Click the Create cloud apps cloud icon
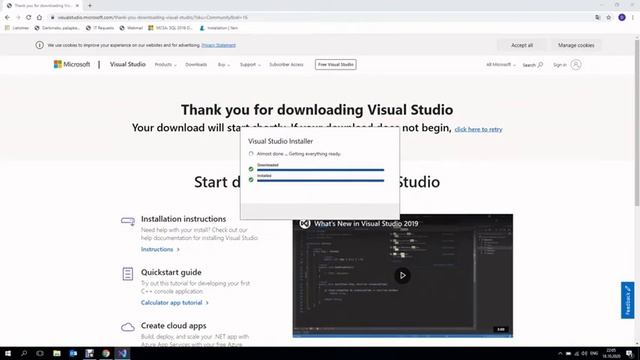Screen dimensions: 640x360 click(128, 327)
